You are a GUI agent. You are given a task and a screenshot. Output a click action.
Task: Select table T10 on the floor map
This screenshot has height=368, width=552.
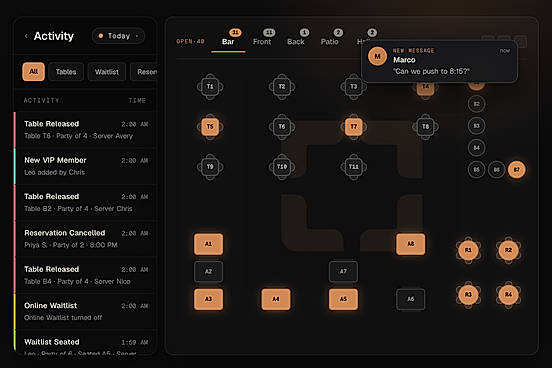(x=282, y=167)
